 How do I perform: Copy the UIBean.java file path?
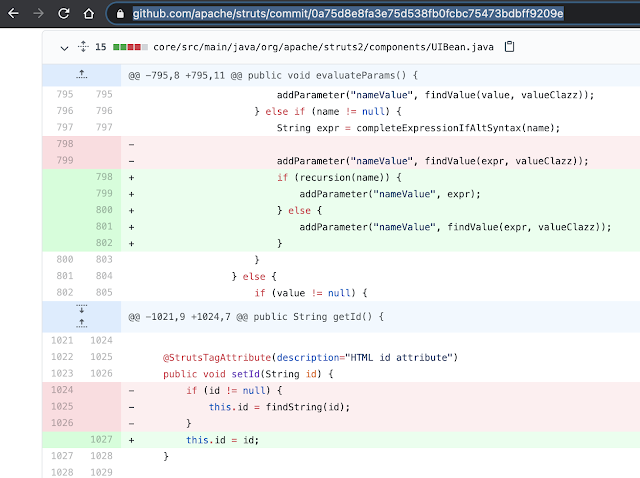pyautogui.click(x=509, y=47)
